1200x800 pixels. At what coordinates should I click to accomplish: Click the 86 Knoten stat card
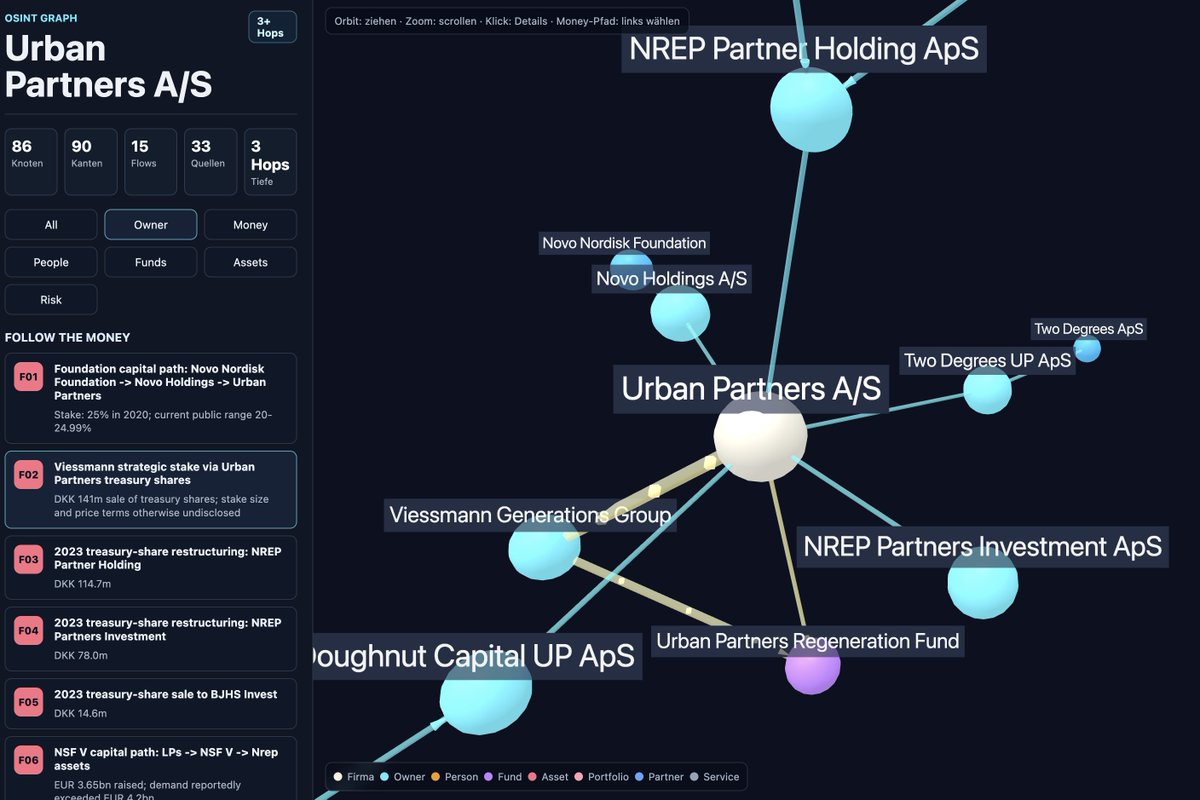[31, 162]
